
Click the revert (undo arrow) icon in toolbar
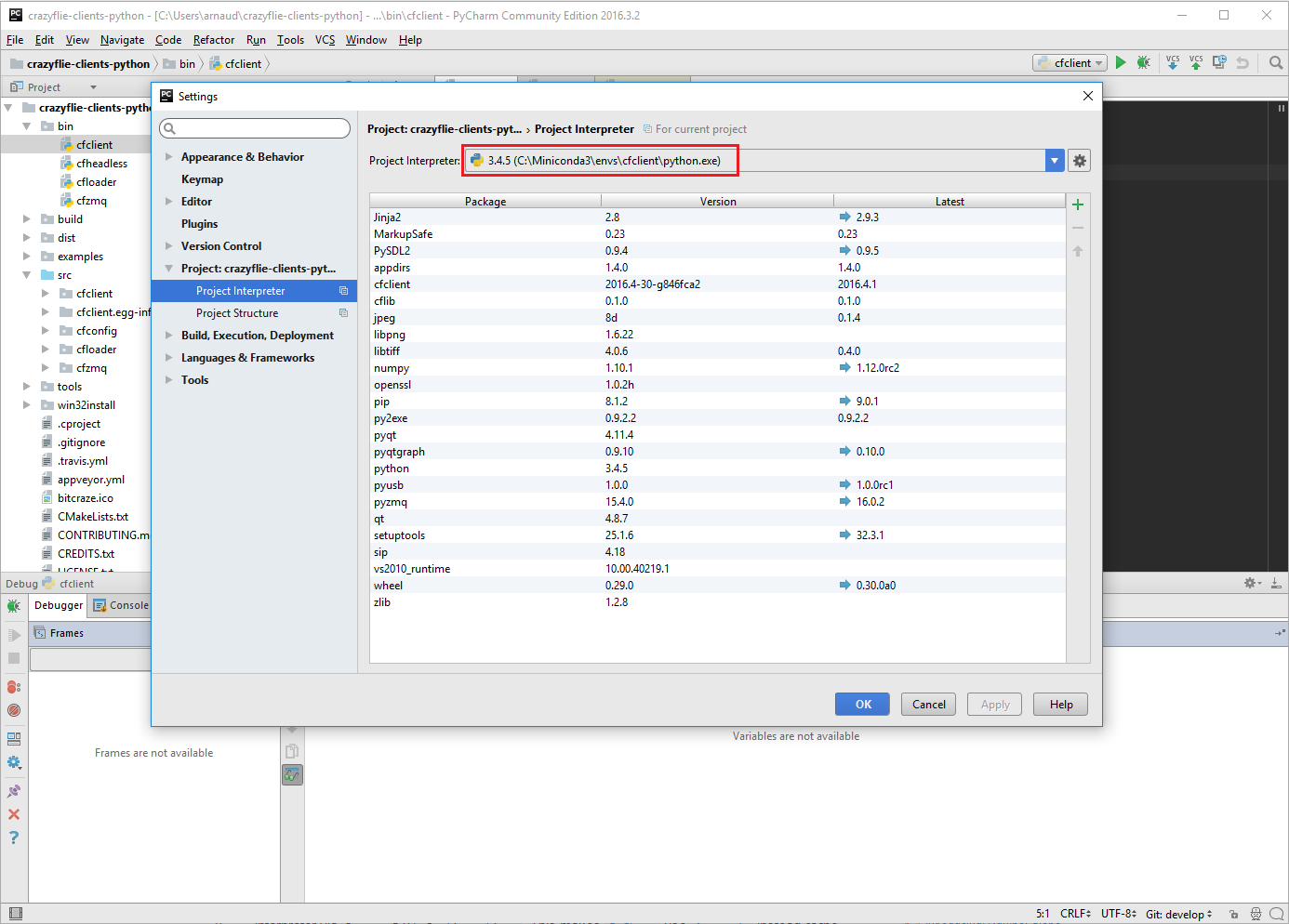[x=1242, y=62]
